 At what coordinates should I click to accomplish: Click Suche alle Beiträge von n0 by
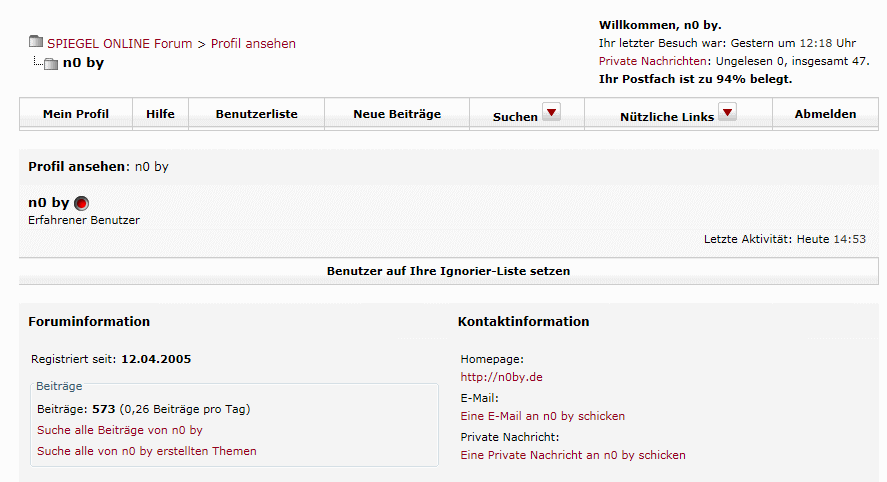coord(120,430)
